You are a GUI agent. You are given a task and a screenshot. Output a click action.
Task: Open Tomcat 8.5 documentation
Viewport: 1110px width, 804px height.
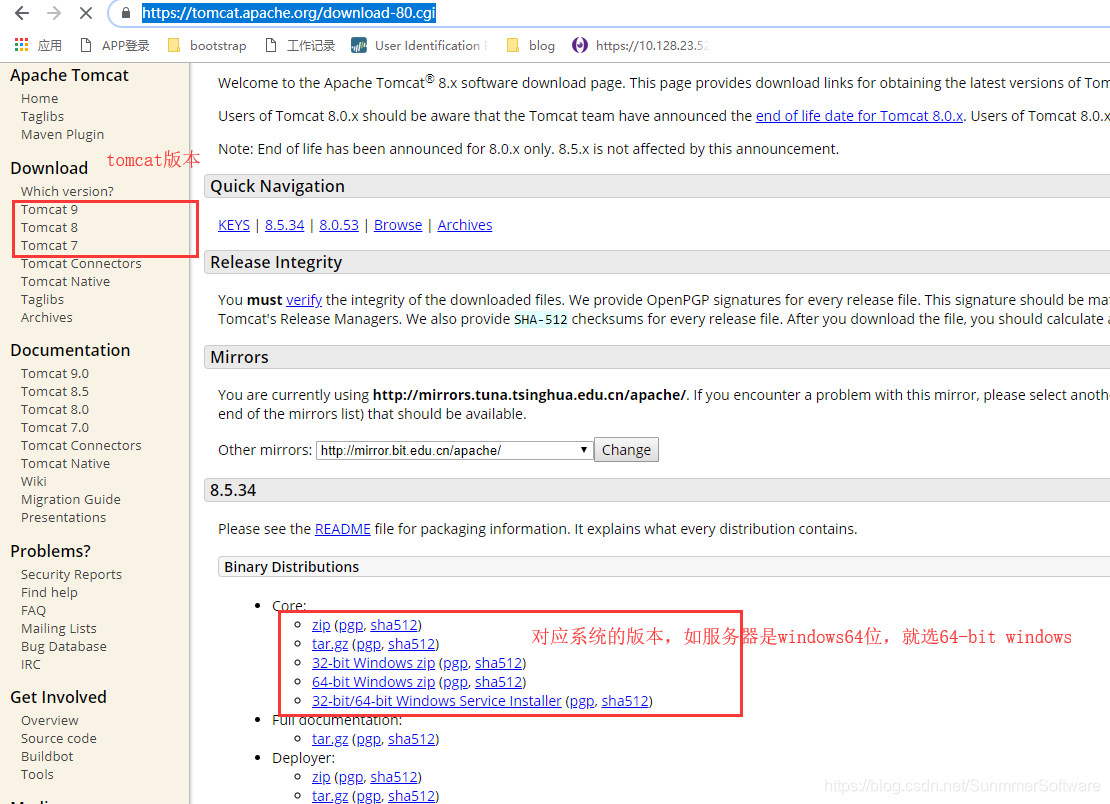(55, 391)
